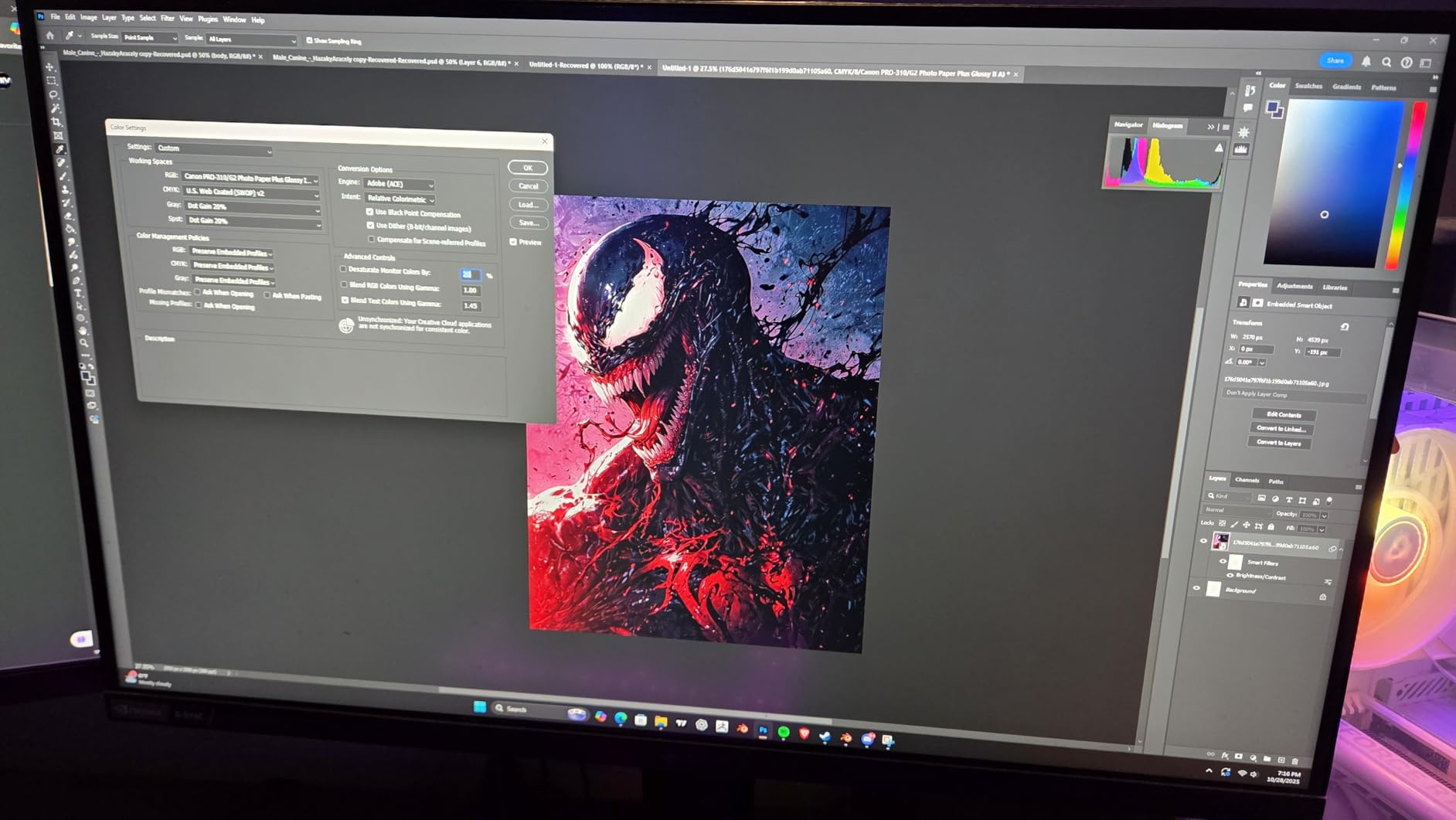Open the Settings dropdown in Color Settings
1456x820 pixels.
[215, 148]
